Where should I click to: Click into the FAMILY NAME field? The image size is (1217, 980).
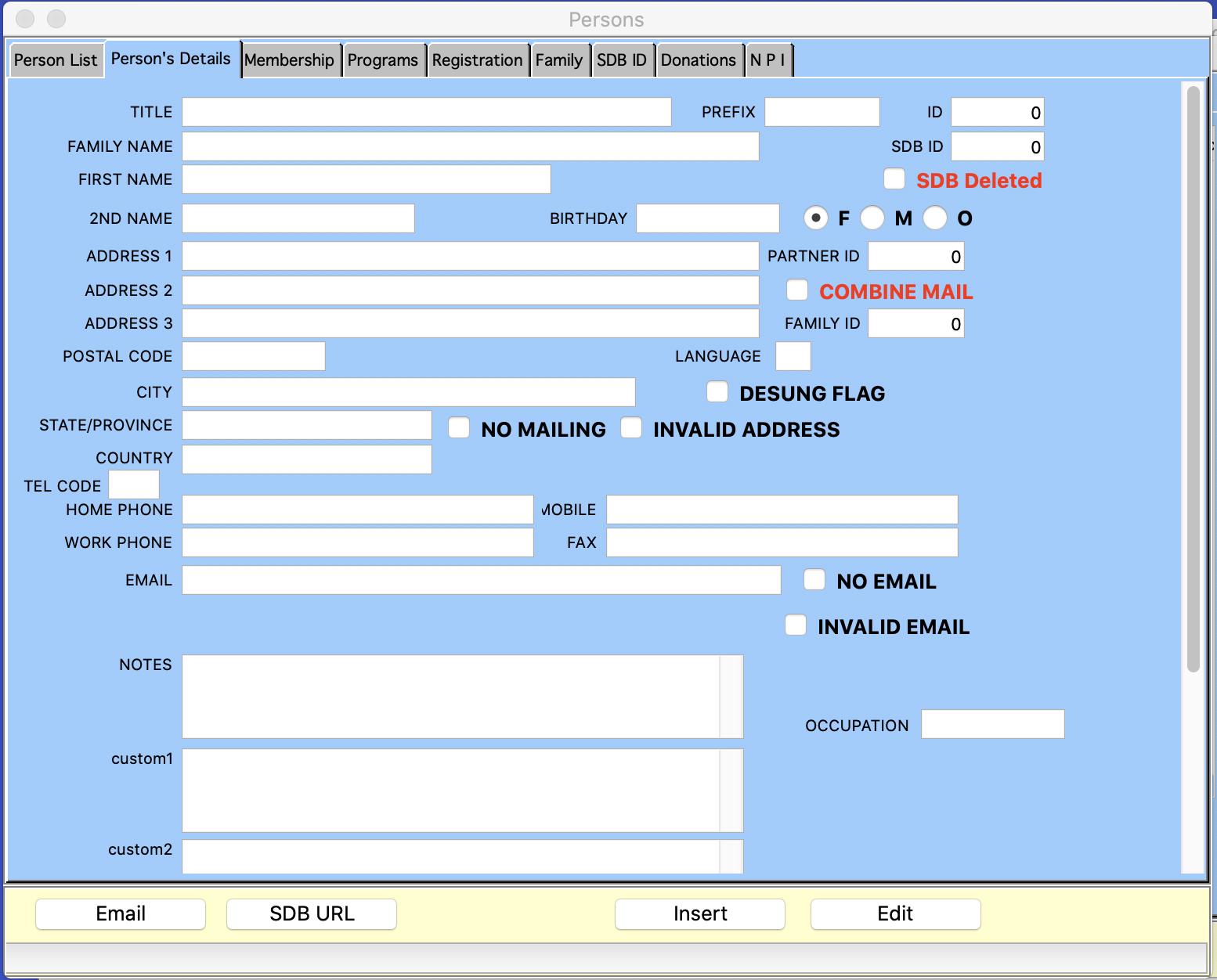tap(470, 146)
